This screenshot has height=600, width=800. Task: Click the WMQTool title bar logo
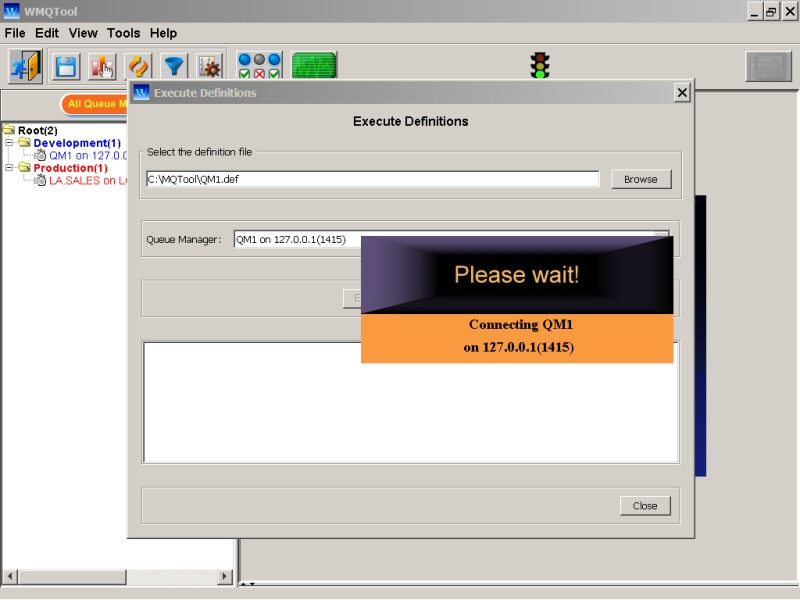point(11,11)
